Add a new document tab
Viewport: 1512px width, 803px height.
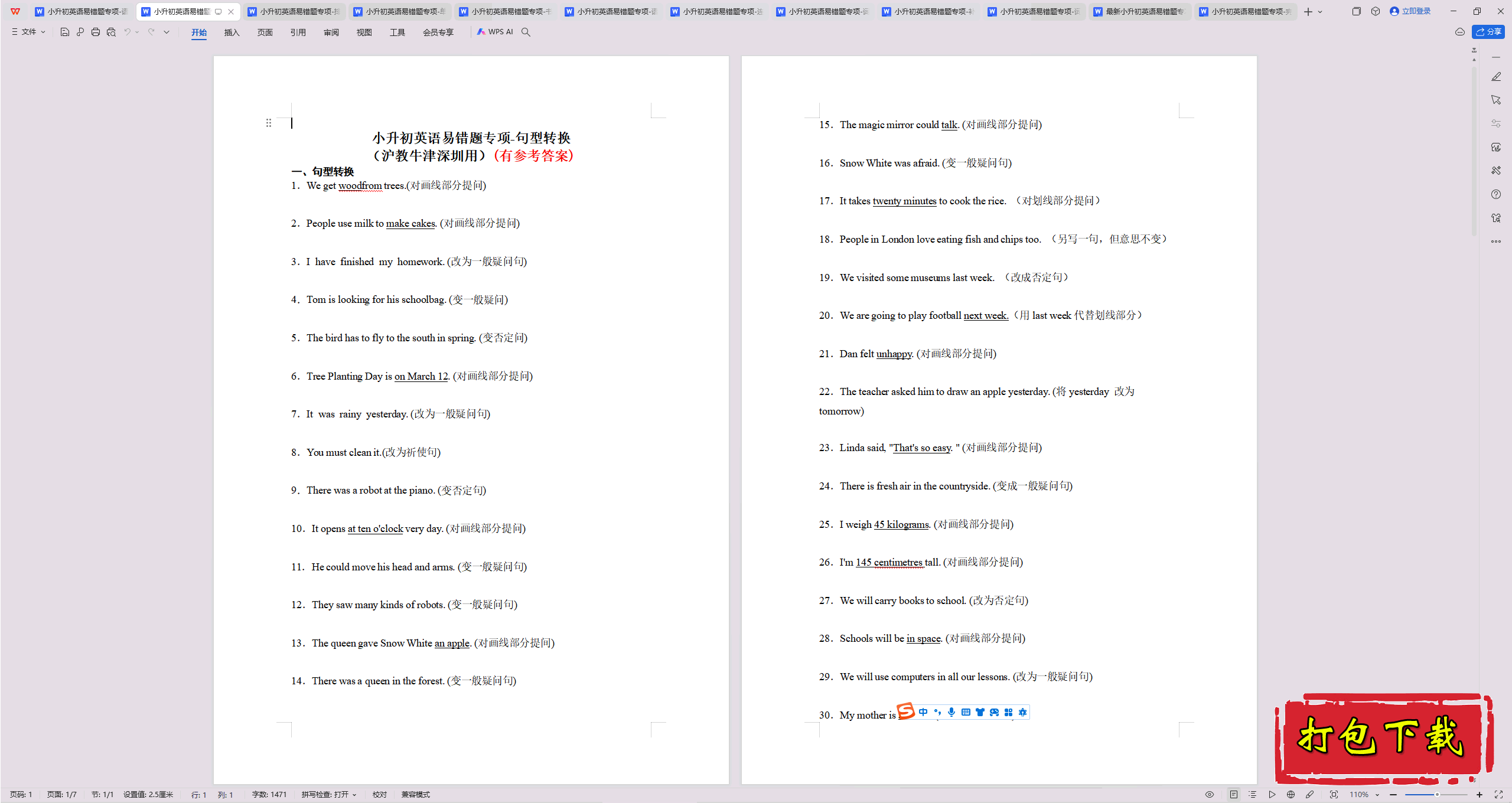pyautogui.click(x=1308, y=12)
